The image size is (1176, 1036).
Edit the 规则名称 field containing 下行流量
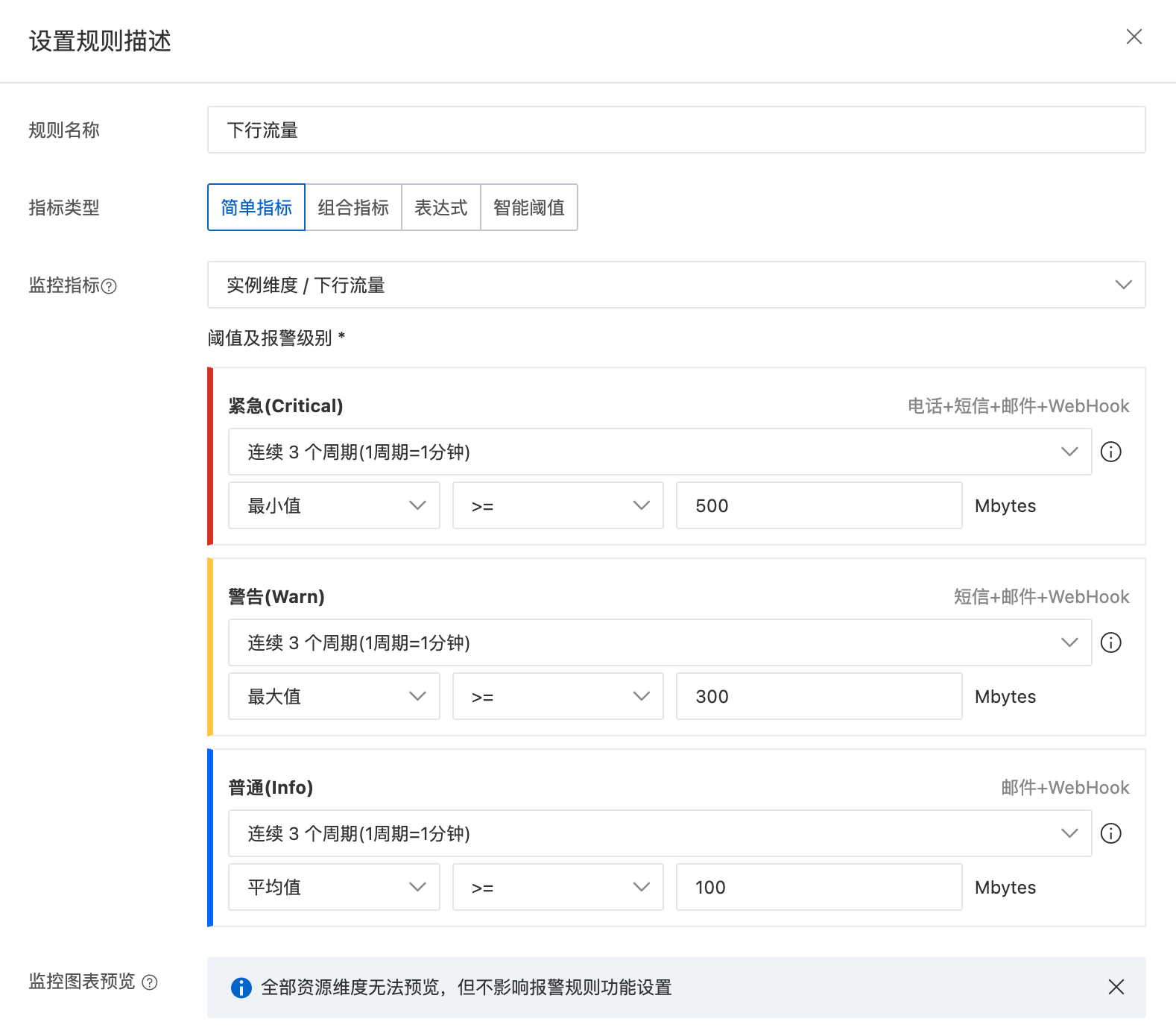coord(676,130)
